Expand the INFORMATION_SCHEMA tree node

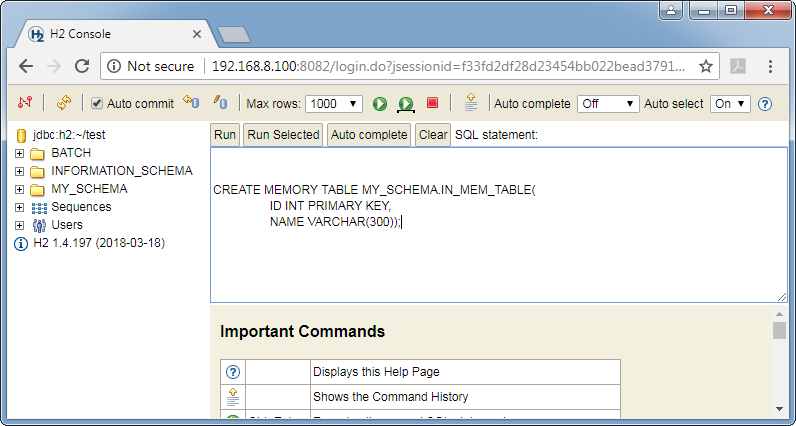[20, 171]
